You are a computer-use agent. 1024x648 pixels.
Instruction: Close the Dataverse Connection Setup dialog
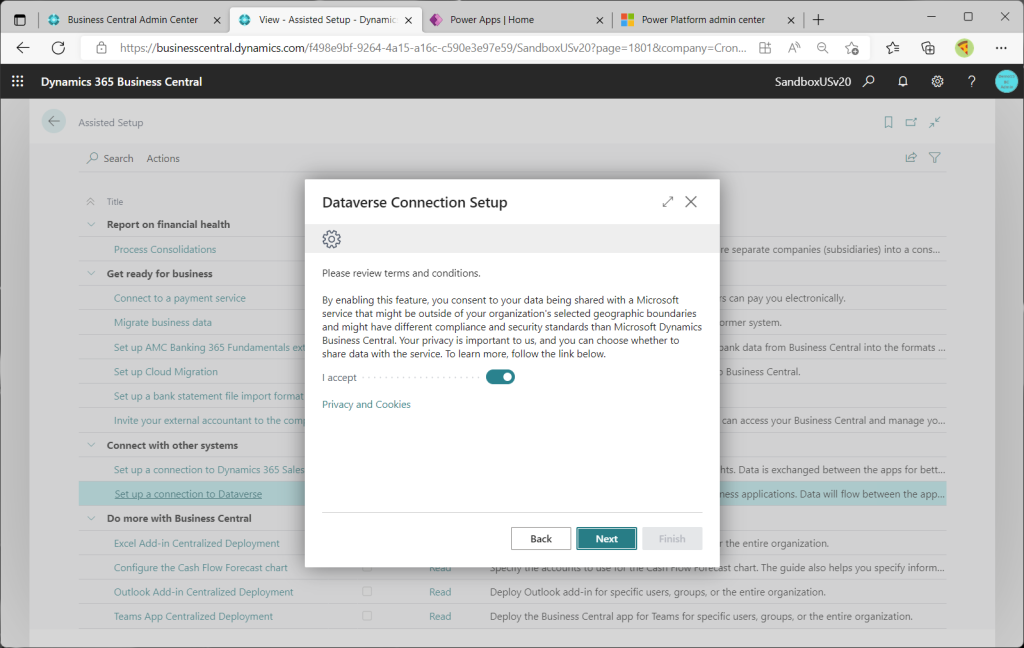691,202
